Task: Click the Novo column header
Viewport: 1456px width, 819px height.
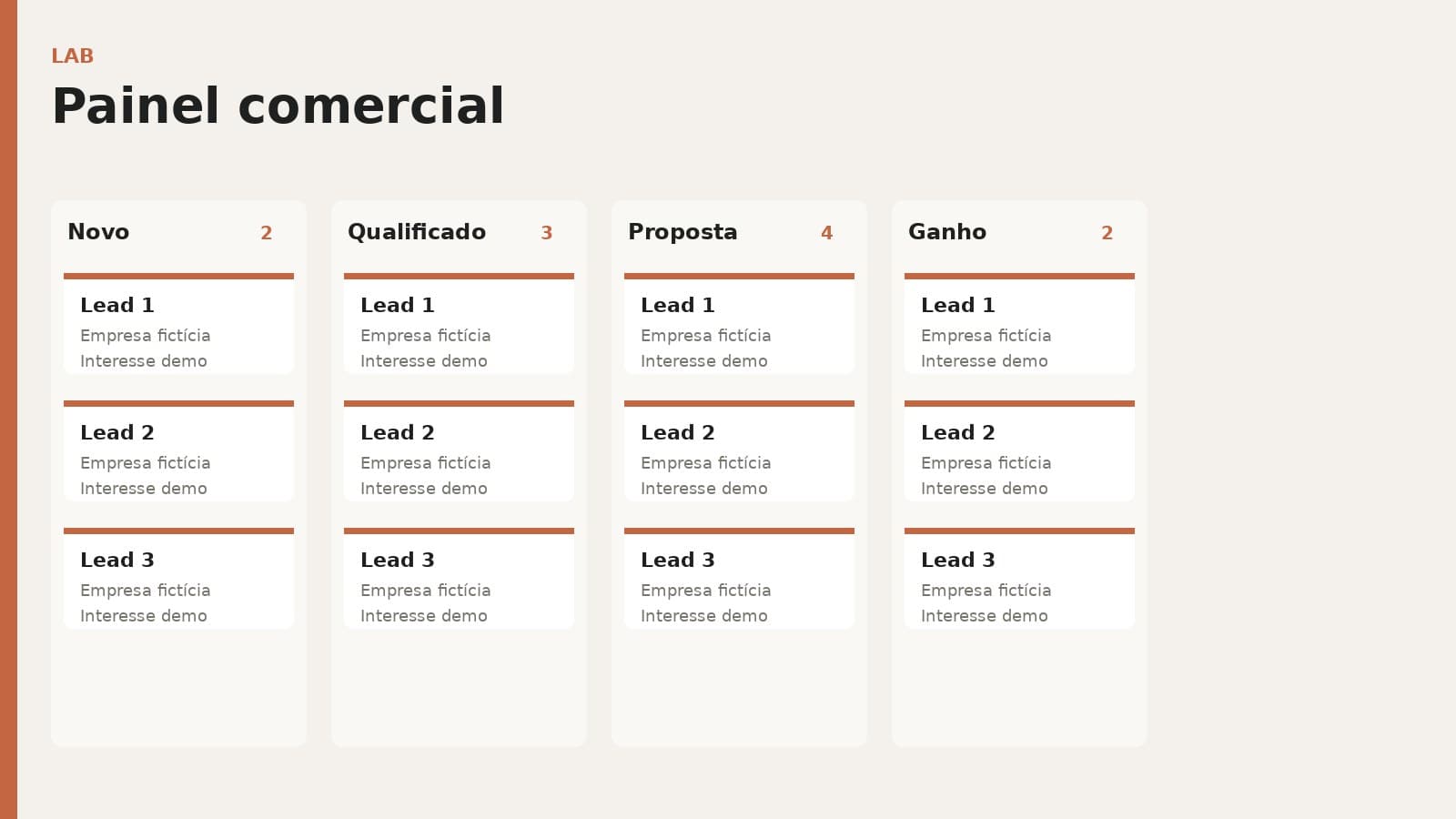Action: (x=98, y=232)
